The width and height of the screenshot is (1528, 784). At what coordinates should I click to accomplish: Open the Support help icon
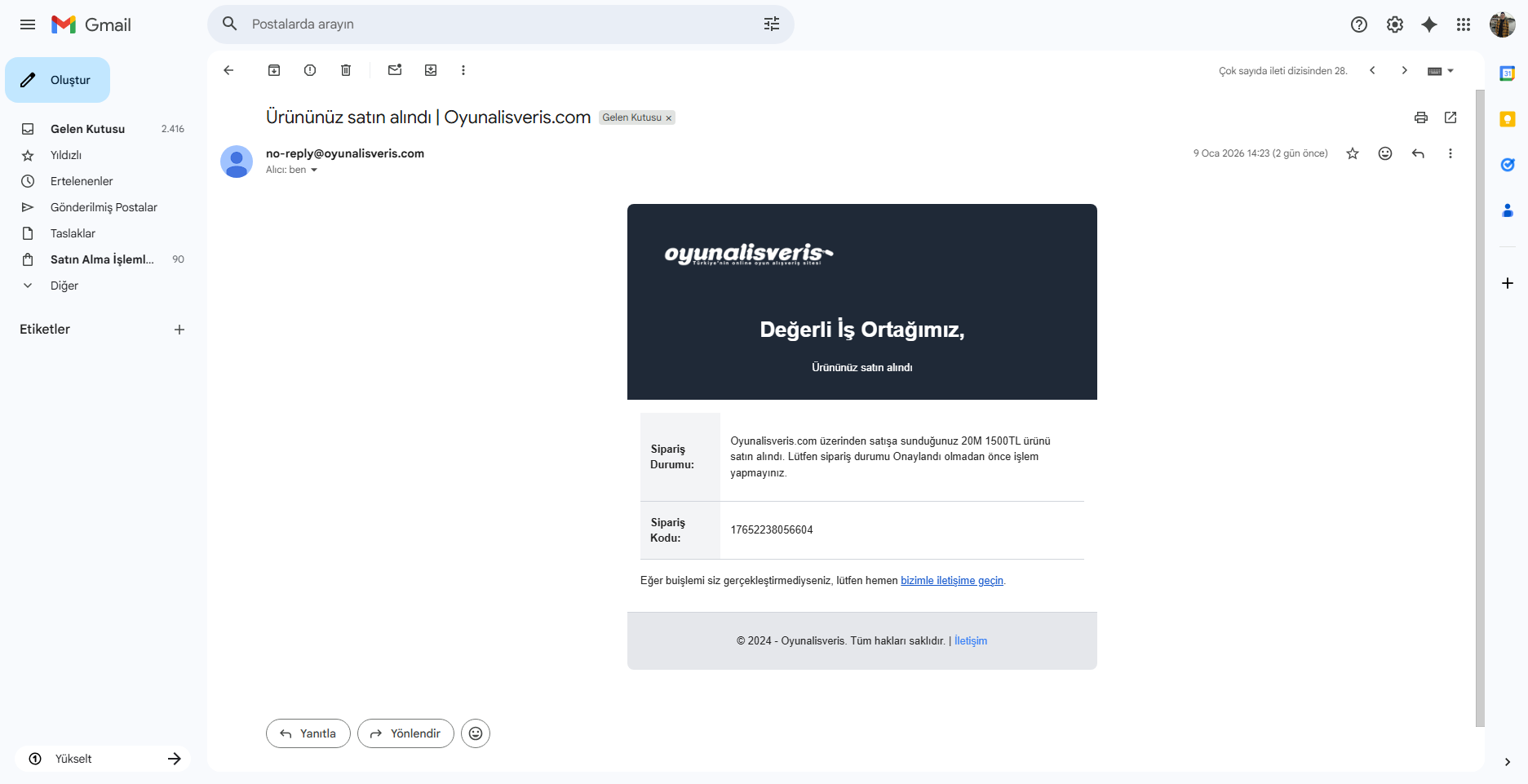pyautogui.click(x=1359, y=24)
